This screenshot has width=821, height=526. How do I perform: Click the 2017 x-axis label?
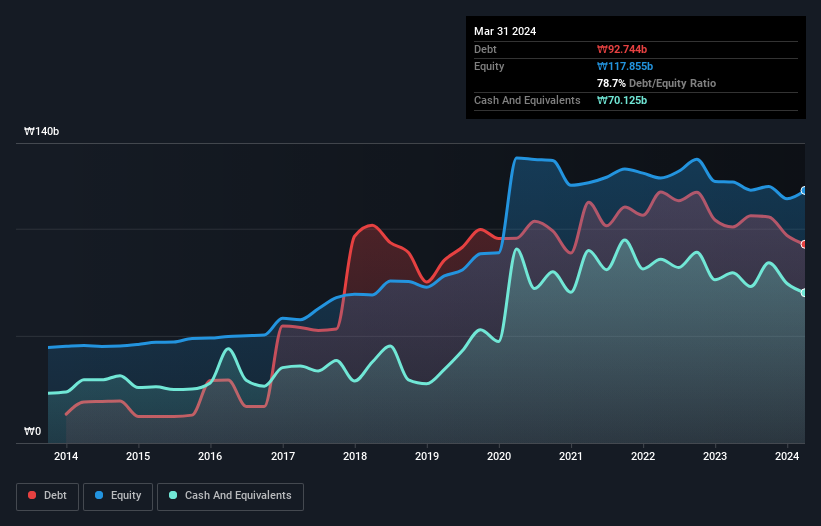pos(283,456)
